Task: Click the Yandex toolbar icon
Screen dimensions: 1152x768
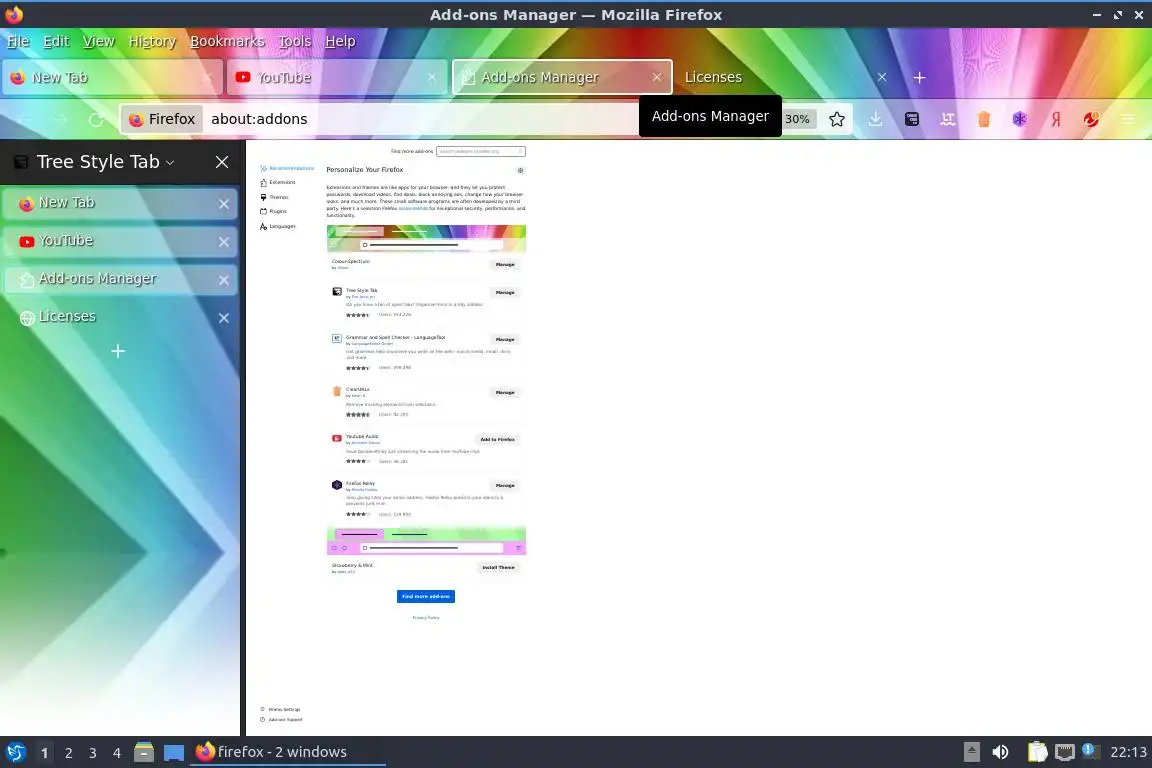Action: coord(1056,119)
